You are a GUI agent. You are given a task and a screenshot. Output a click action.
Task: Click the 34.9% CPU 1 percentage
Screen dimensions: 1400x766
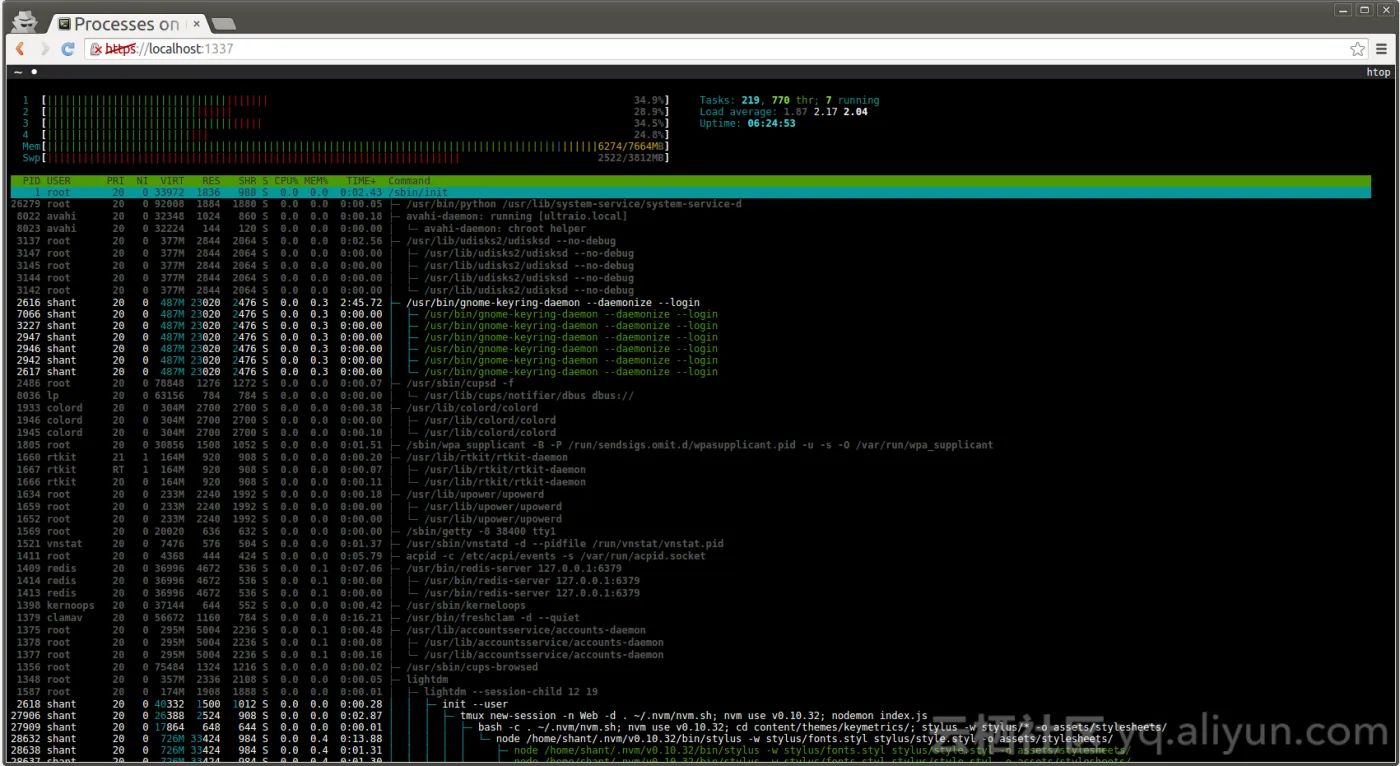tap(649, 100)
